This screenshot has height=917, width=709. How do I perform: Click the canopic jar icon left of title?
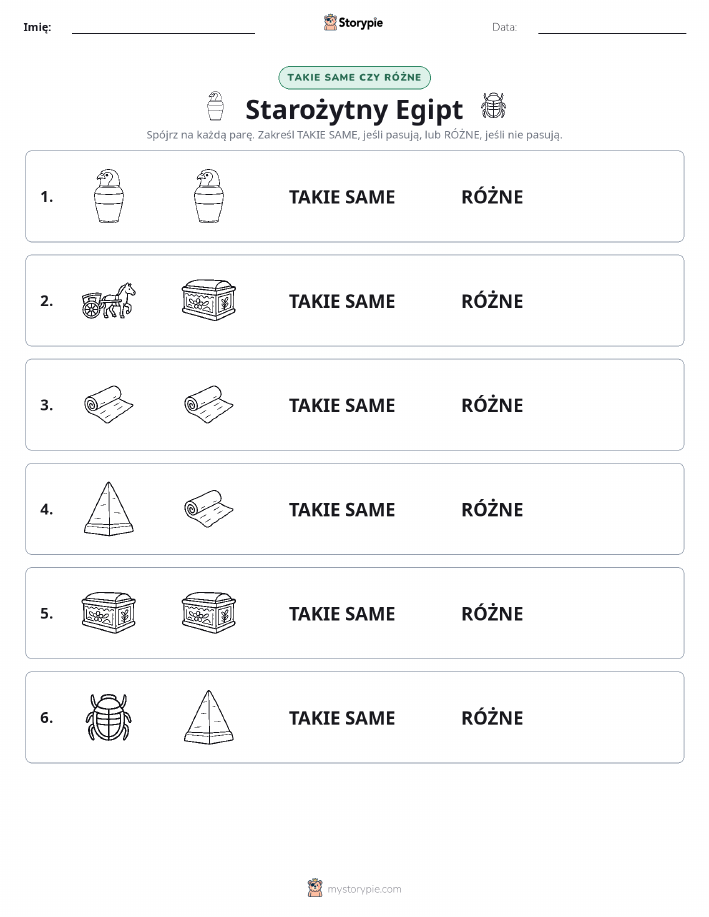(x=215, y=106)
